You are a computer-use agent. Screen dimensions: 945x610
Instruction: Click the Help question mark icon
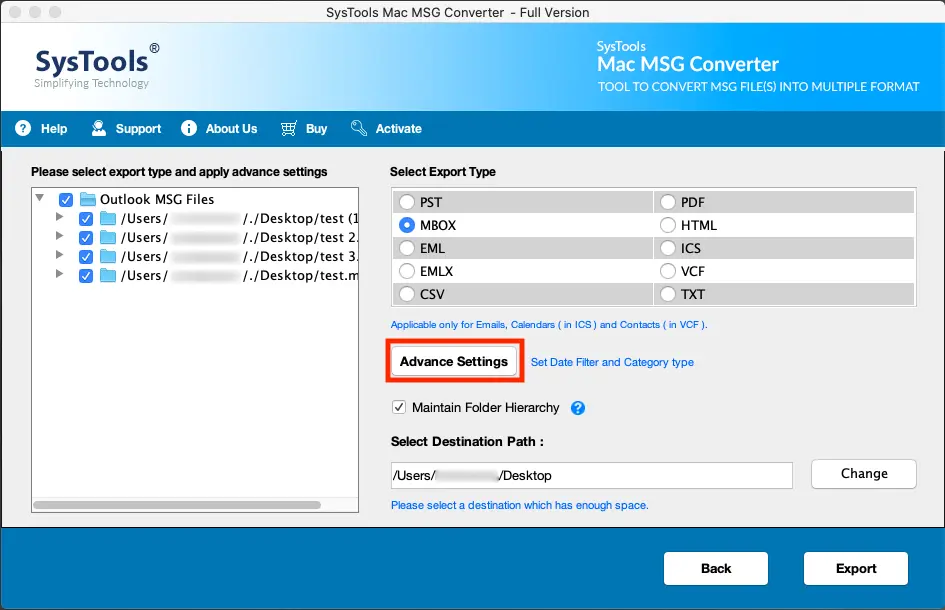[x=22, y=128]
